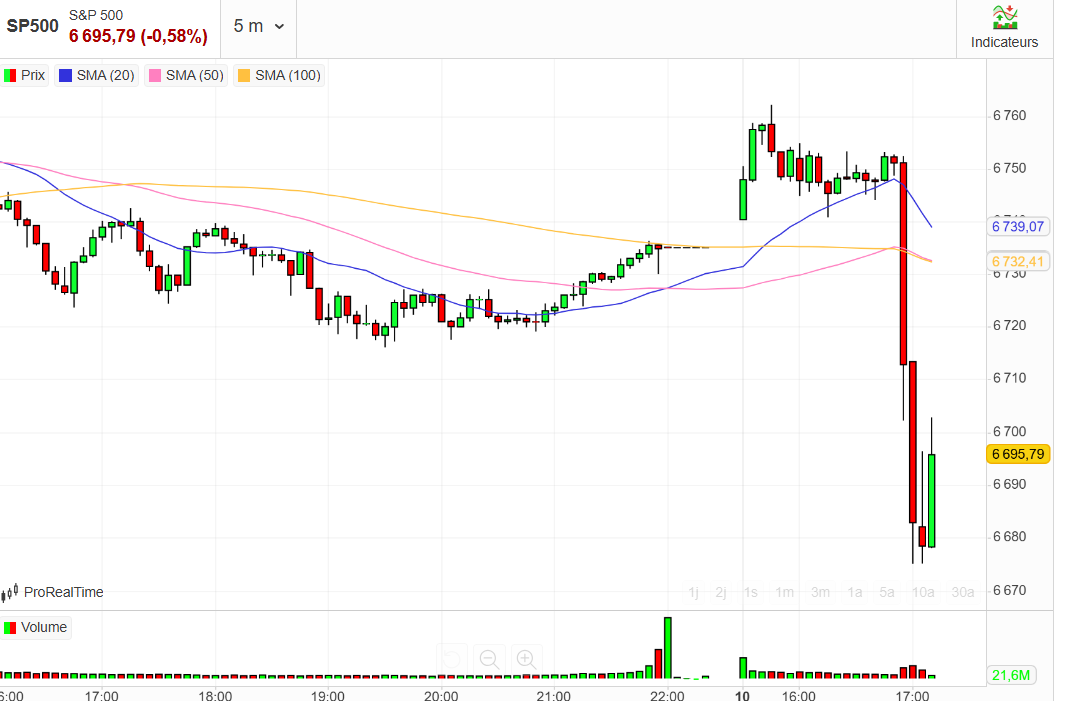Viewport: 1072px width, 701px height.
Task: Click the current price label 6 695,79 on axis
Action: pos(1017,455)
